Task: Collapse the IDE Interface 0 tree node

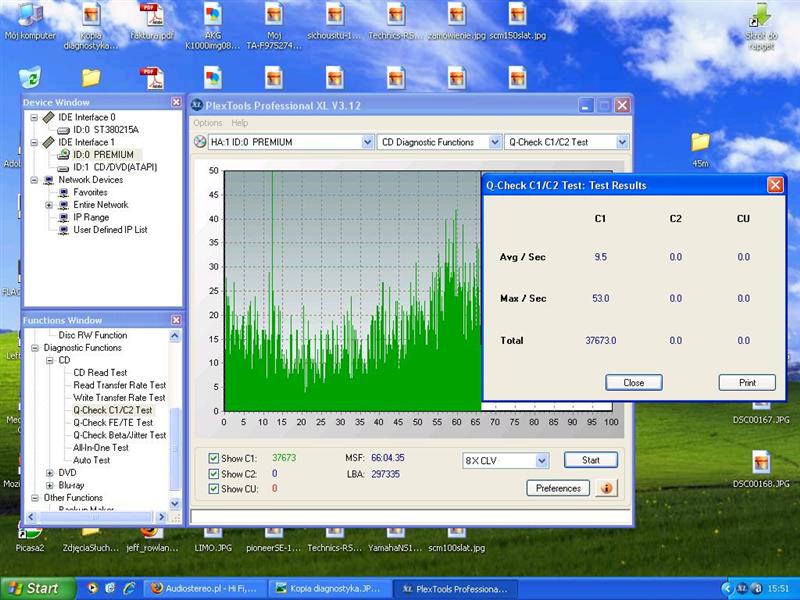Action: [x=34, y=117]
